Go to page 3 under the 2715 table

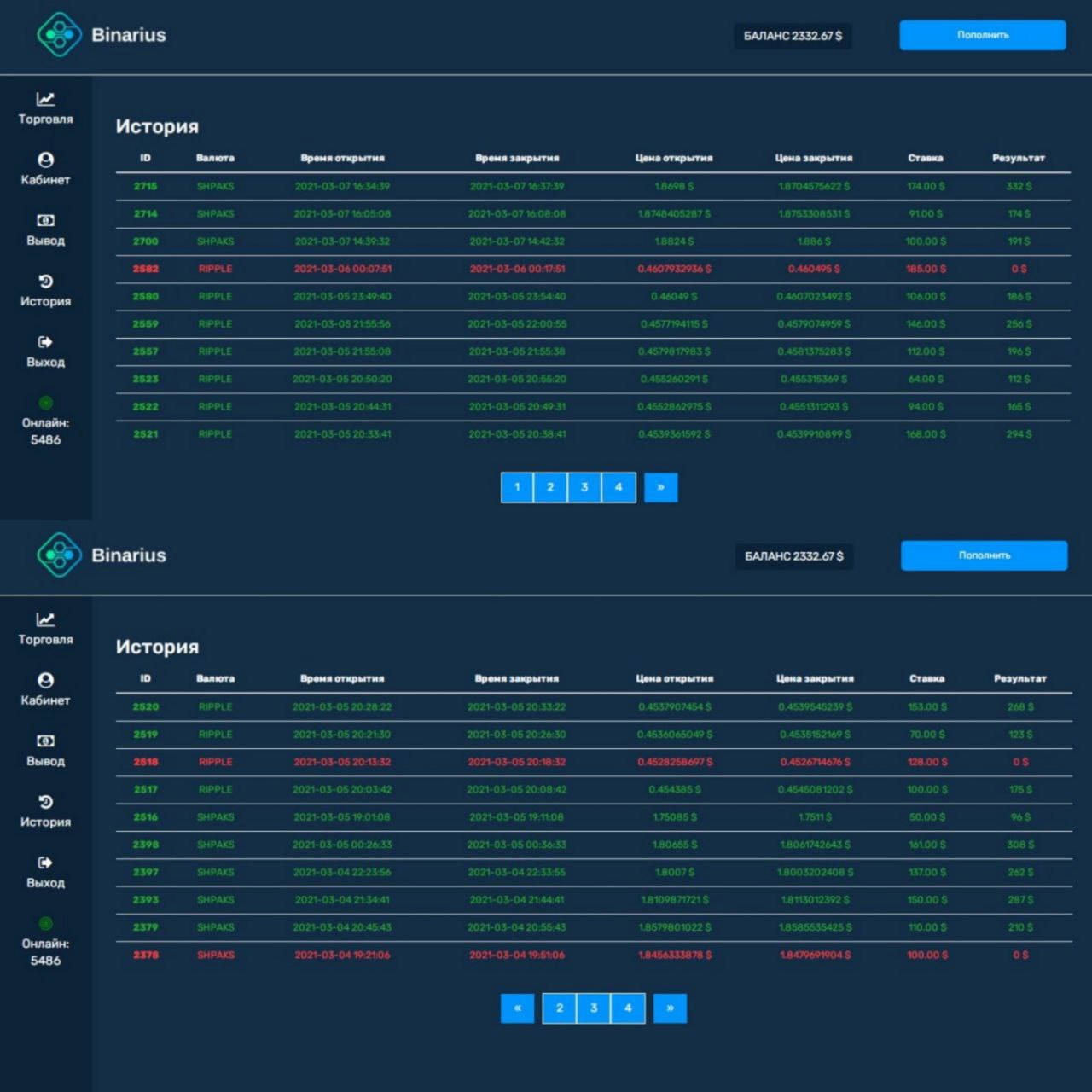[584, 487]
